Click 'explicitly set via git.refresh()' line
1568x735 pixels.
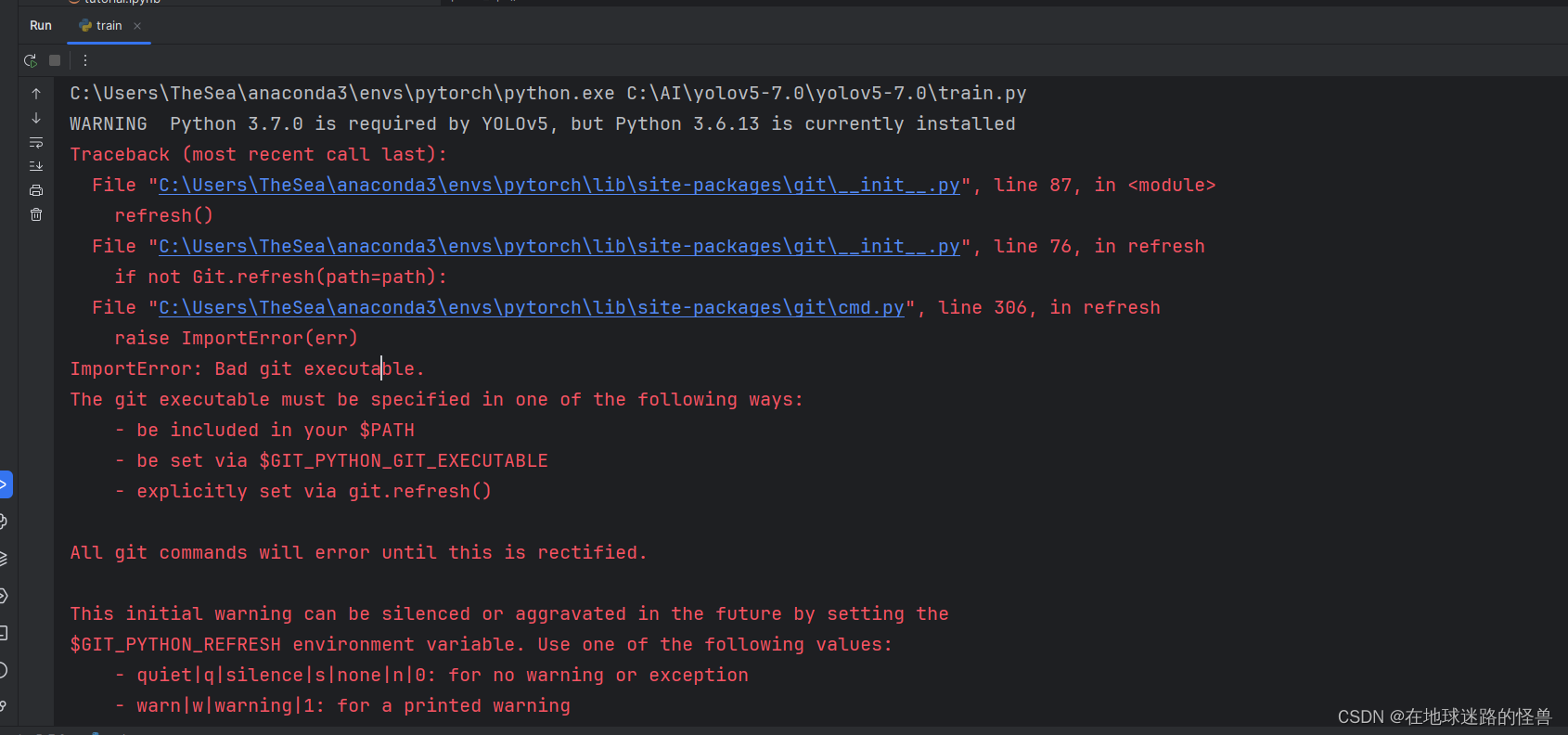click(x=303, y=492)
